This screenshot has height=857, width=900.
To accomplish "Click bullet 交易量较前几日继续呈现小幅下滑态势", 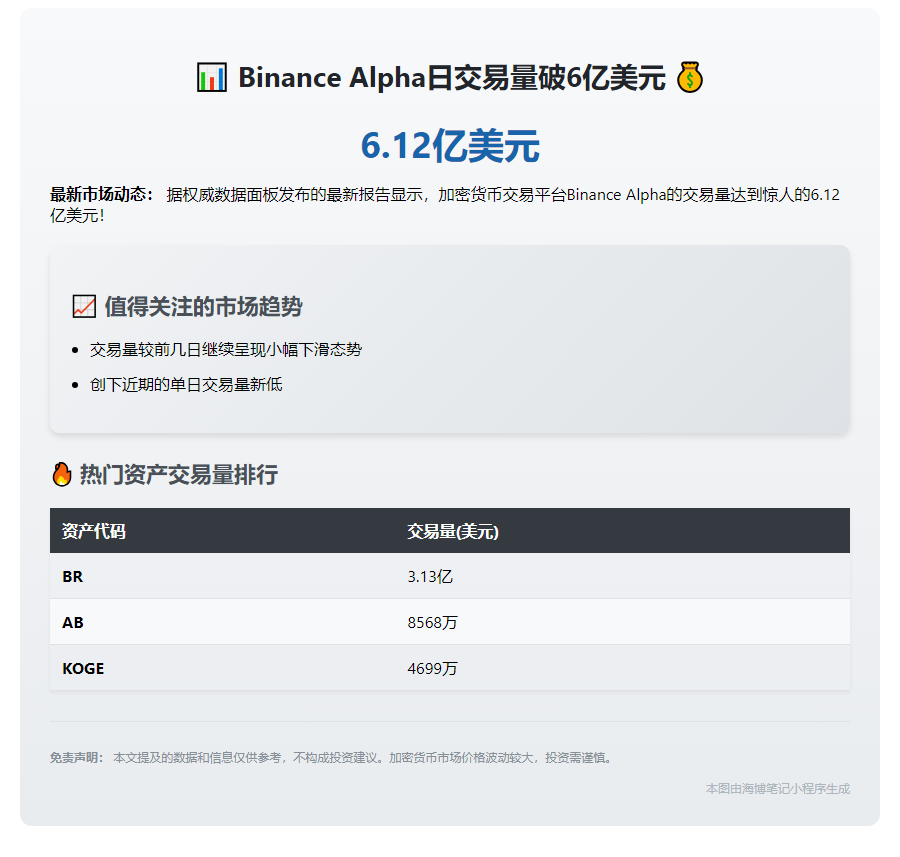I will point(226,350).
